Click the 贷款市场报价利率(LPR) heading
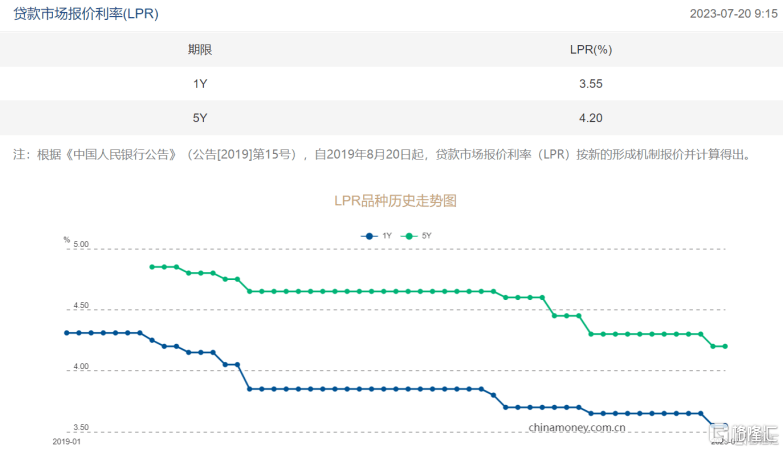784x450 pixels. [85, 14]
